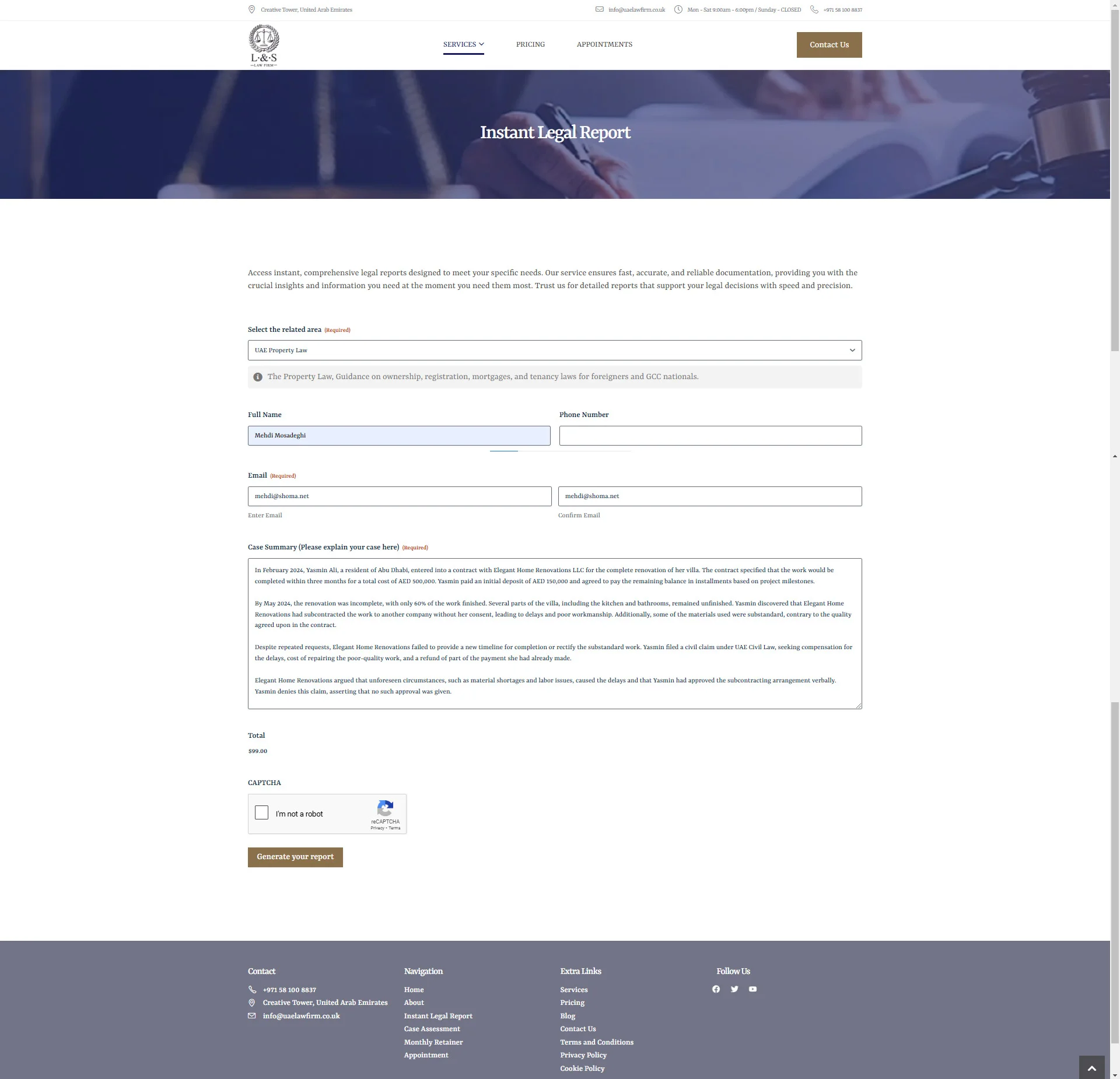Viewport: 1120px width, 1079px height.
Task: Click the info@uaelawfirm.co.uk link in top bar
Action: click(x=636, y=10)
